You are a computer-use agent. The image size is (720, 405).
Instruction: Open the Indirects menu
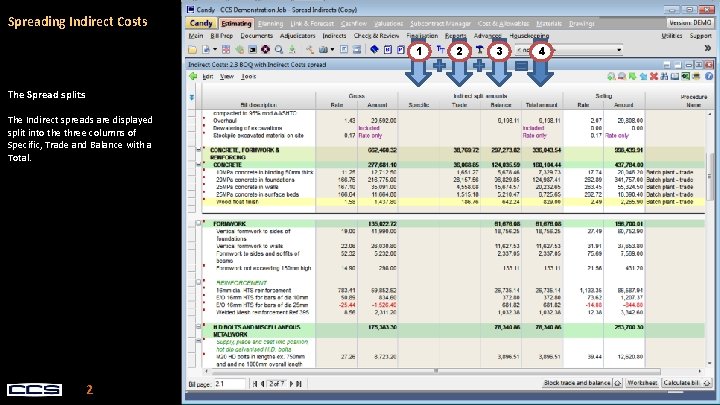(x=334, y=36)
